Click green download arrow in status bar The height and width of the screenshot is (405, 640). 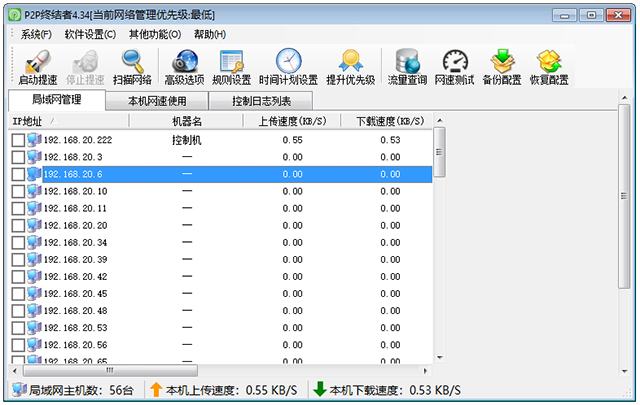[320, 389]
